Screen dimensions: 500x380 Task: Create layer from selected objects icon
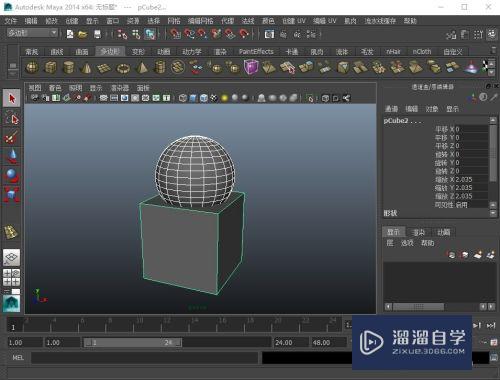[x=490, y=255]
